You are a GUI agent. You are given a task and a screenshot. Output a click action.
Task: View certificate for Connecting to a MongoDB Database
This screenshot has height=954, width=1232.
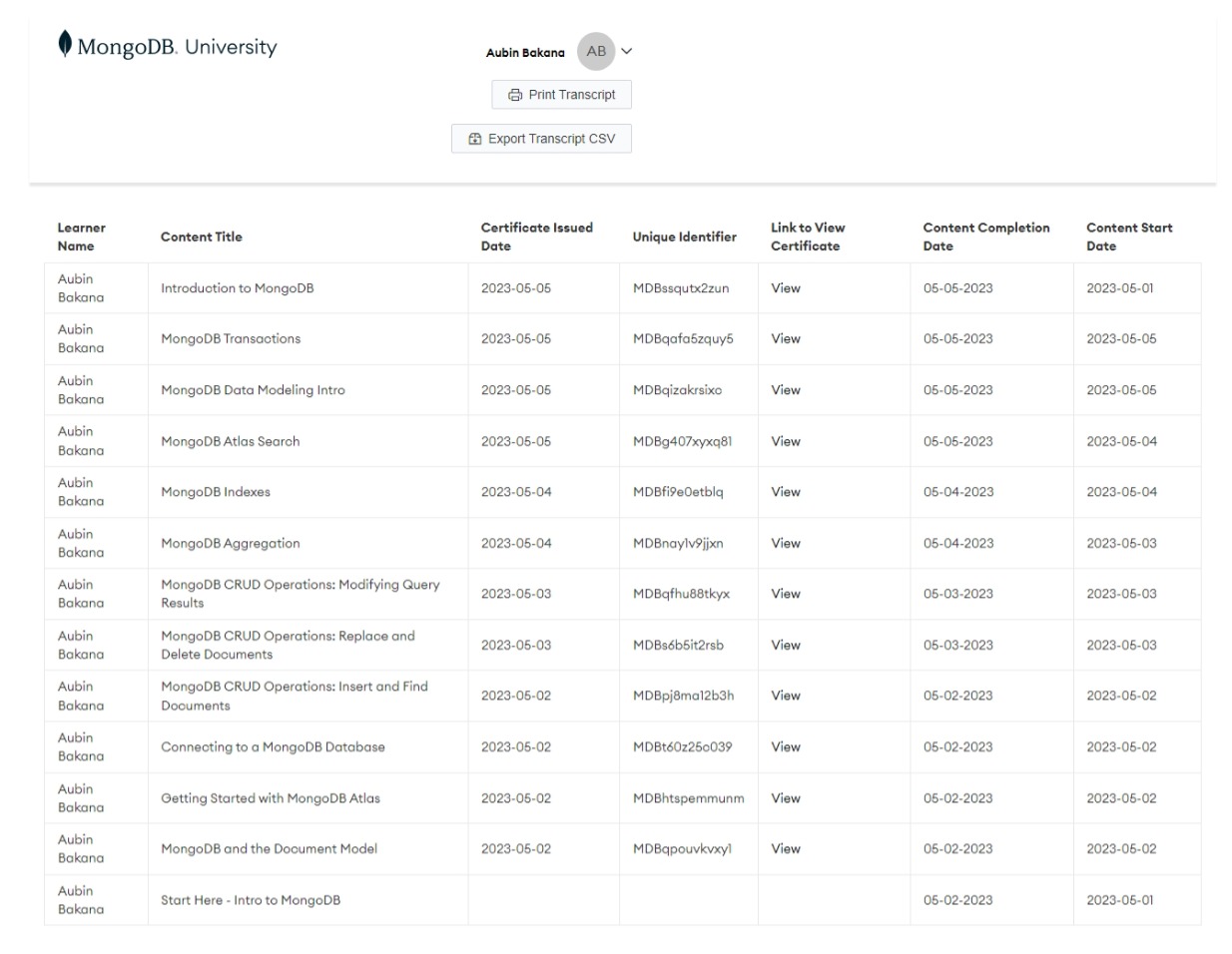786,747
